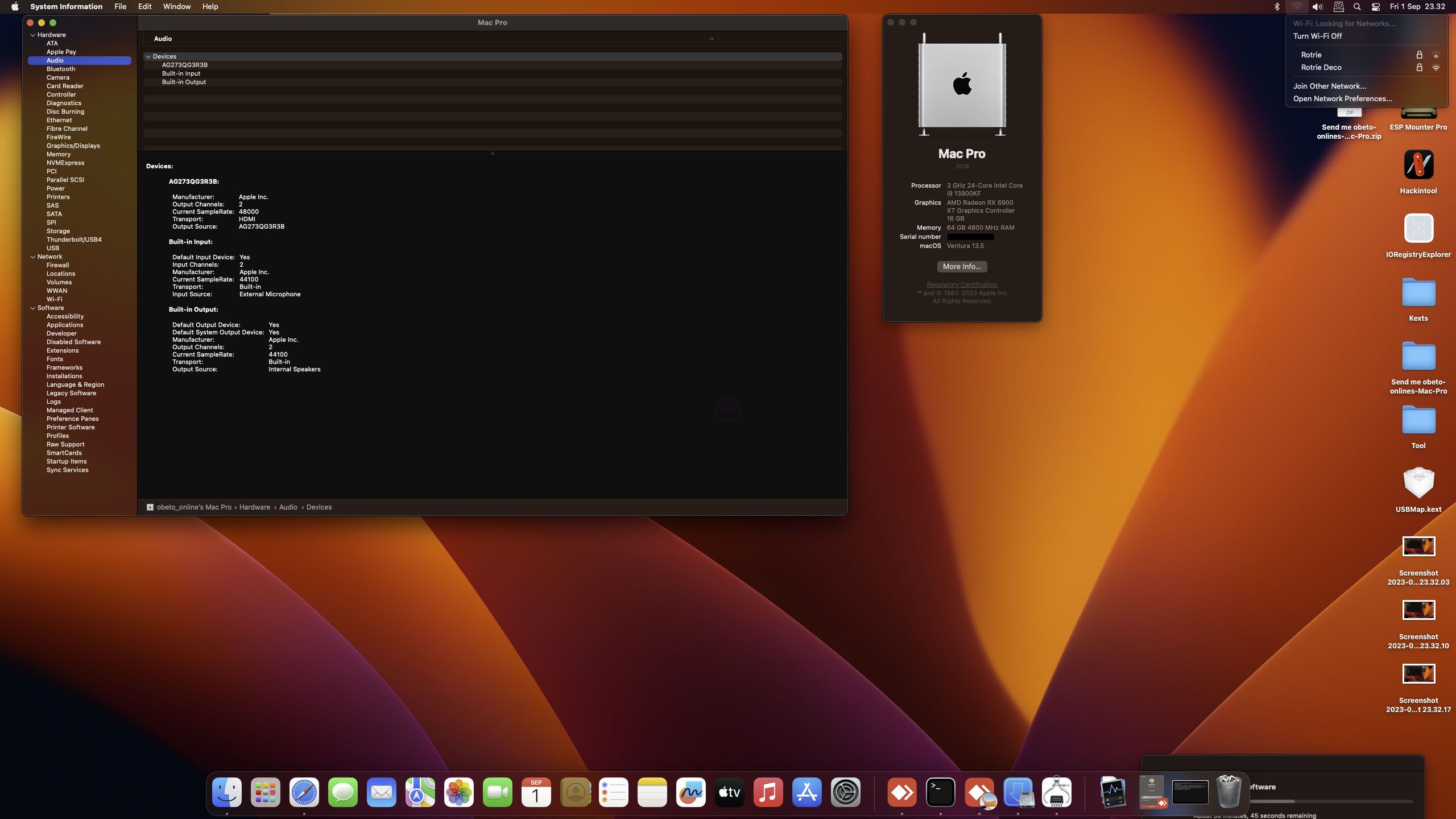Click Bluetooth icon in menu bar

[x=1276, y=7]
